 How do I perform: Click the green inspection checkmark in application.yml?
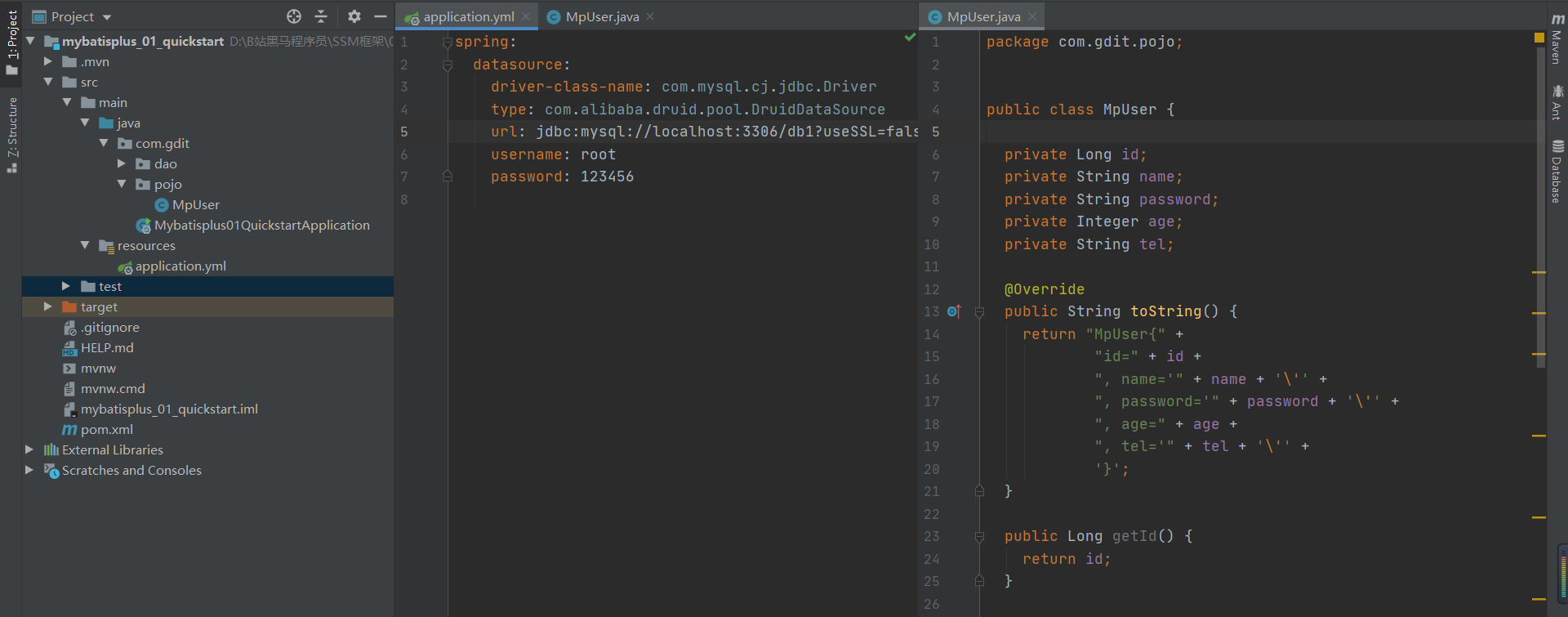[910, 38]
